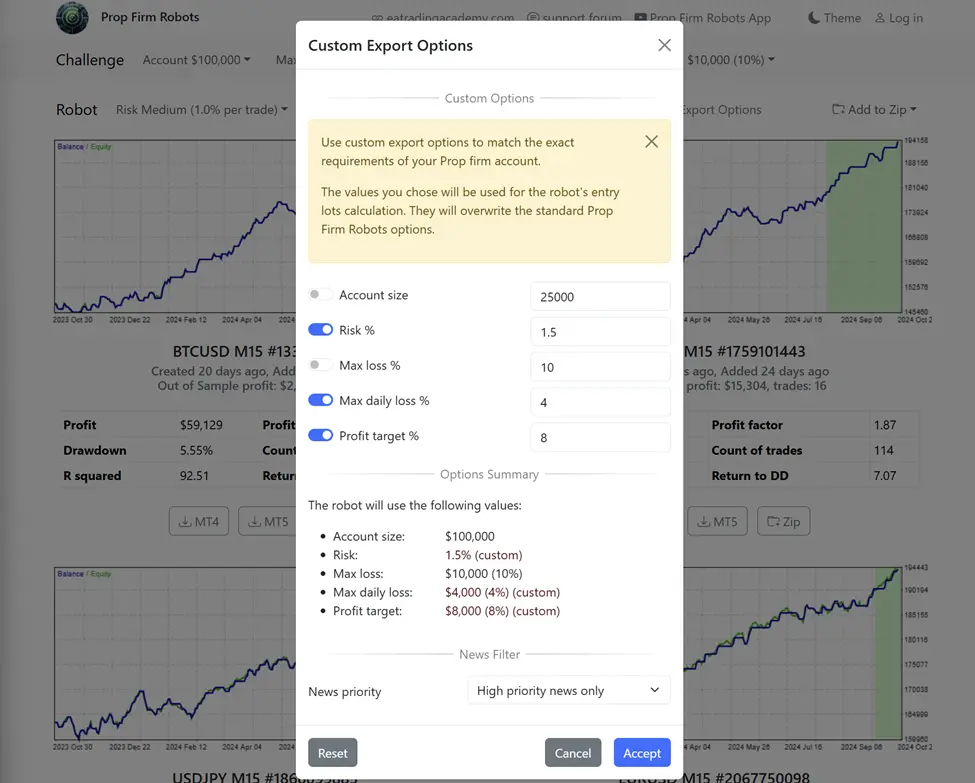The height and width of the screenshot is (783, 975).
Task: Download the MT4 robot file
Action: coord(200,521)
